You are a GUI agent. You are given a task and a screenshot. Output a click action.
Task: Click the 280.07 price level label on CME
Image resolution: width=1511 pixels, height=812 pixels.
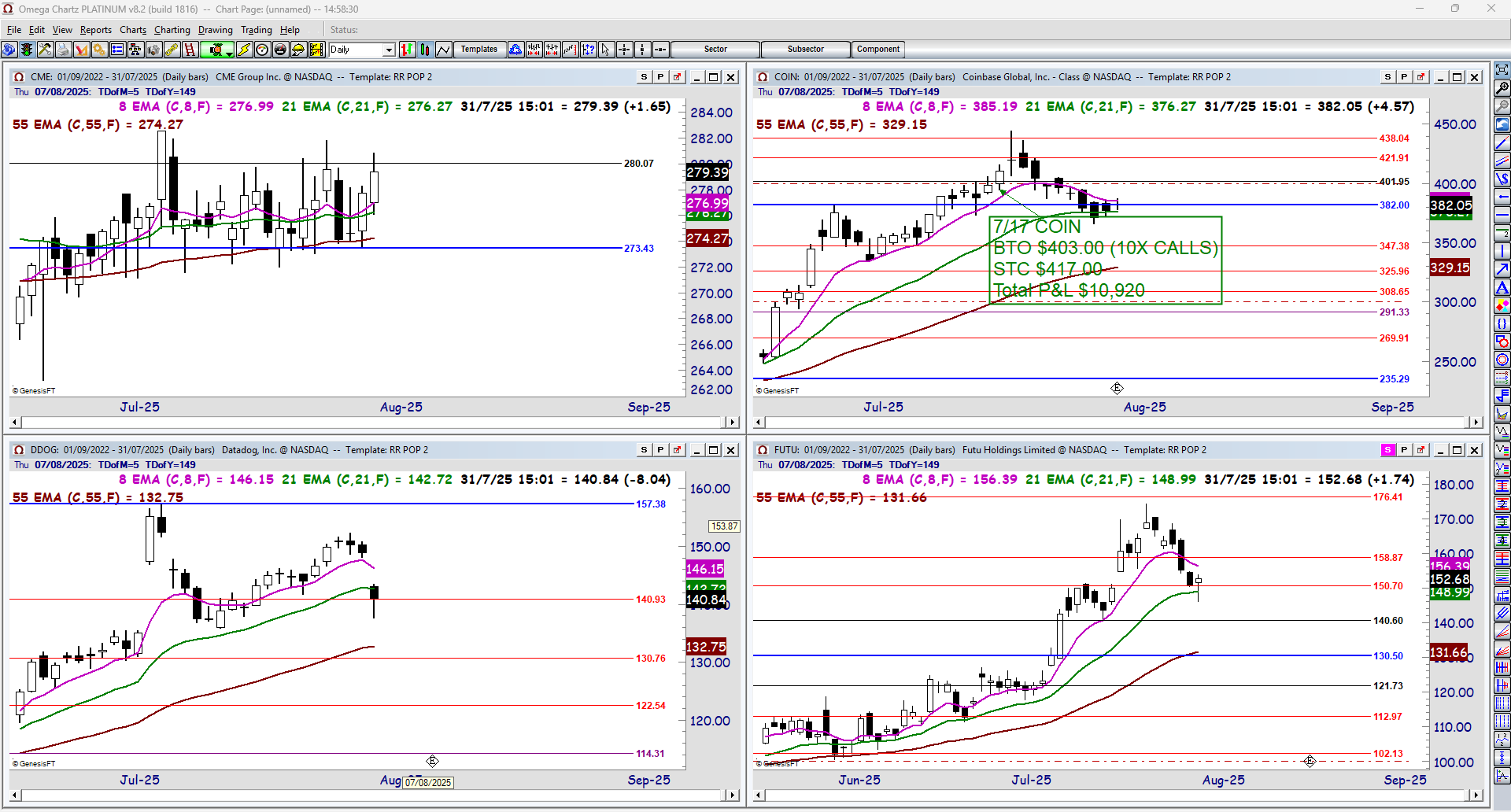(639, 164)
